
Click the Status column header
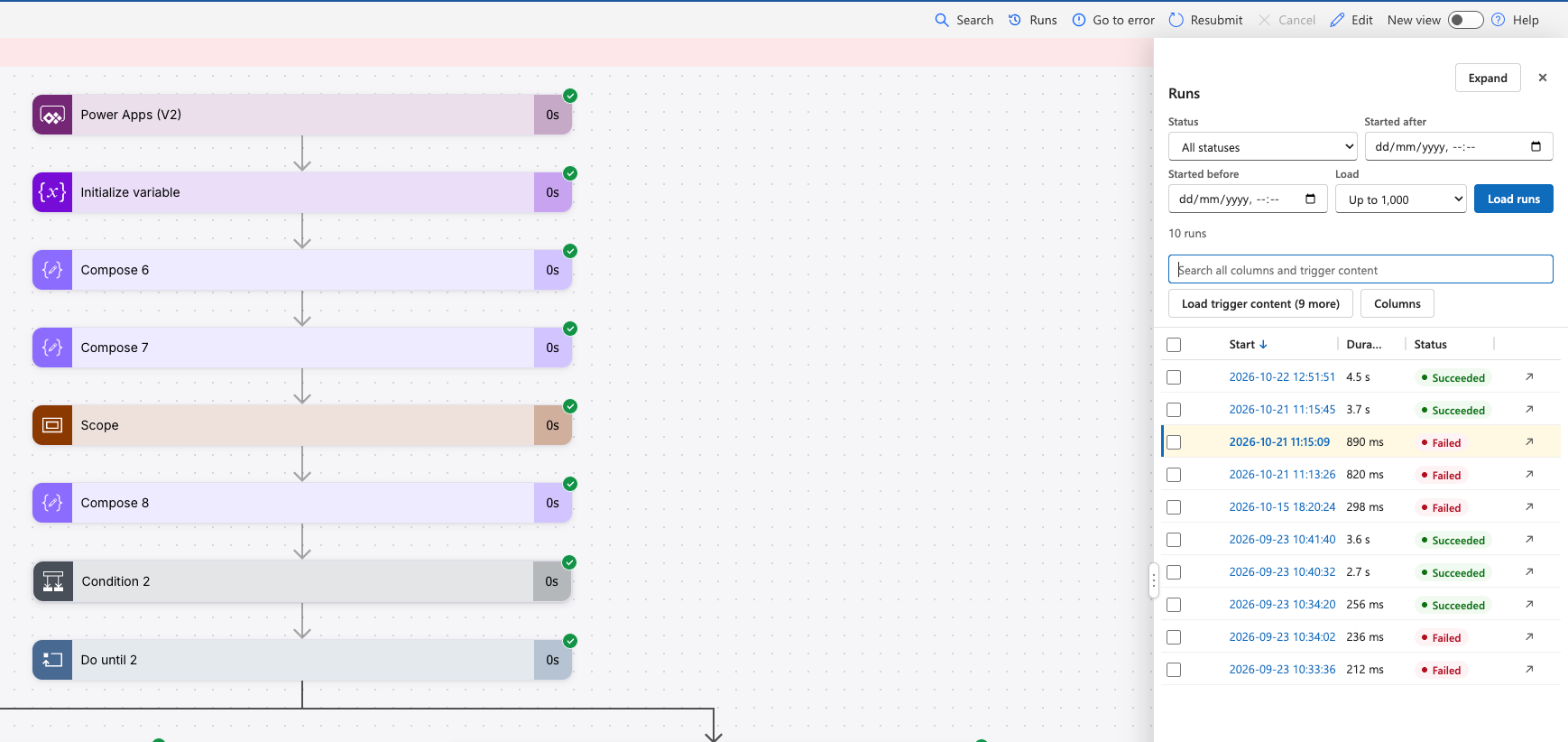pyautogui.click(x=1430, y=344)
